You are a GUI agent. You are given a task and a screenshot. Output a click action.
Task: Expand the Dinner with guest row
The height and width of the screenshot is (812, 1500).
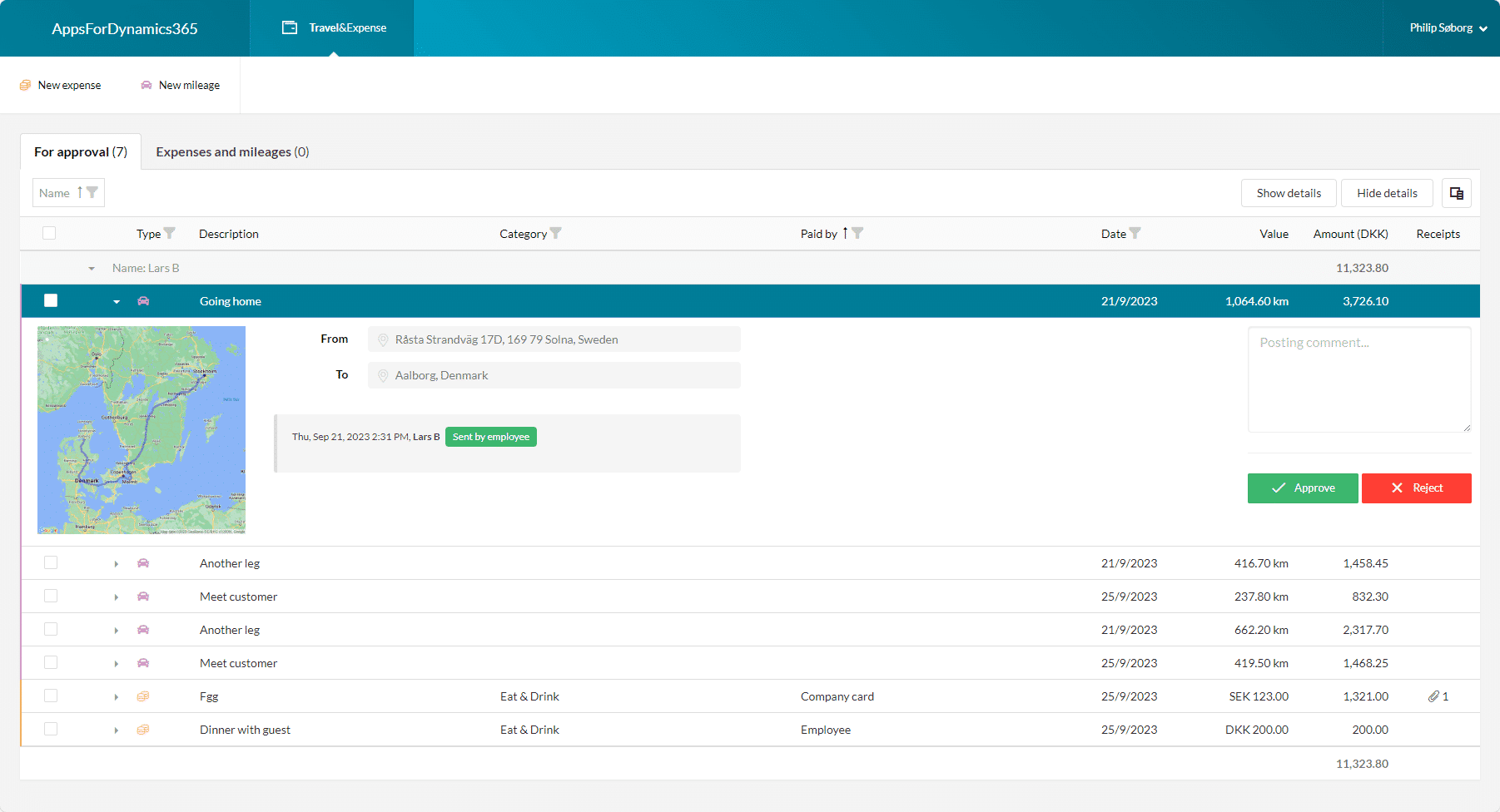pyautogui.click(x=117, y=730)
